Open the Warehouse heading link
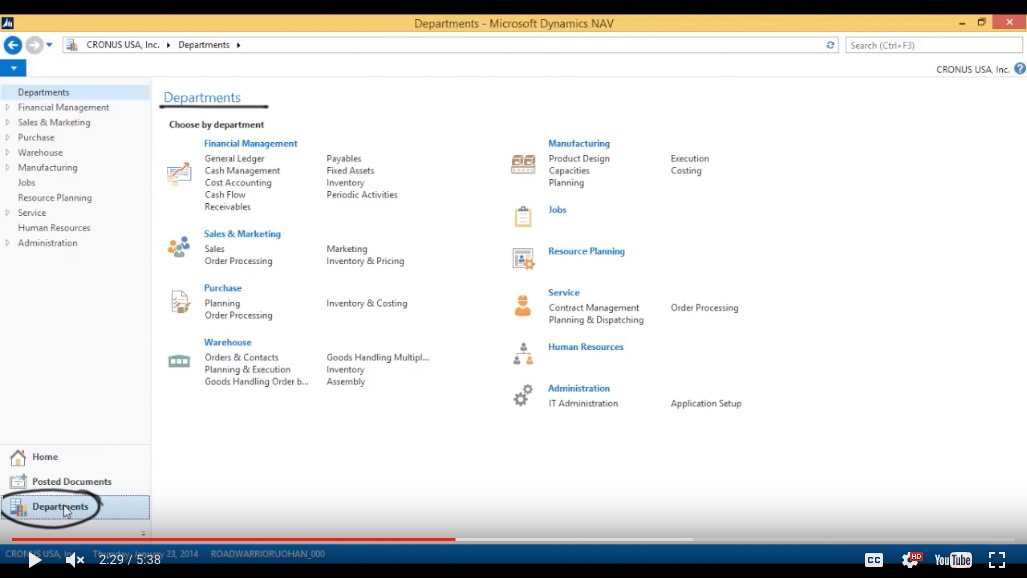The width and height of the screenshot is (1027, 578). click(x=228, y=342)
